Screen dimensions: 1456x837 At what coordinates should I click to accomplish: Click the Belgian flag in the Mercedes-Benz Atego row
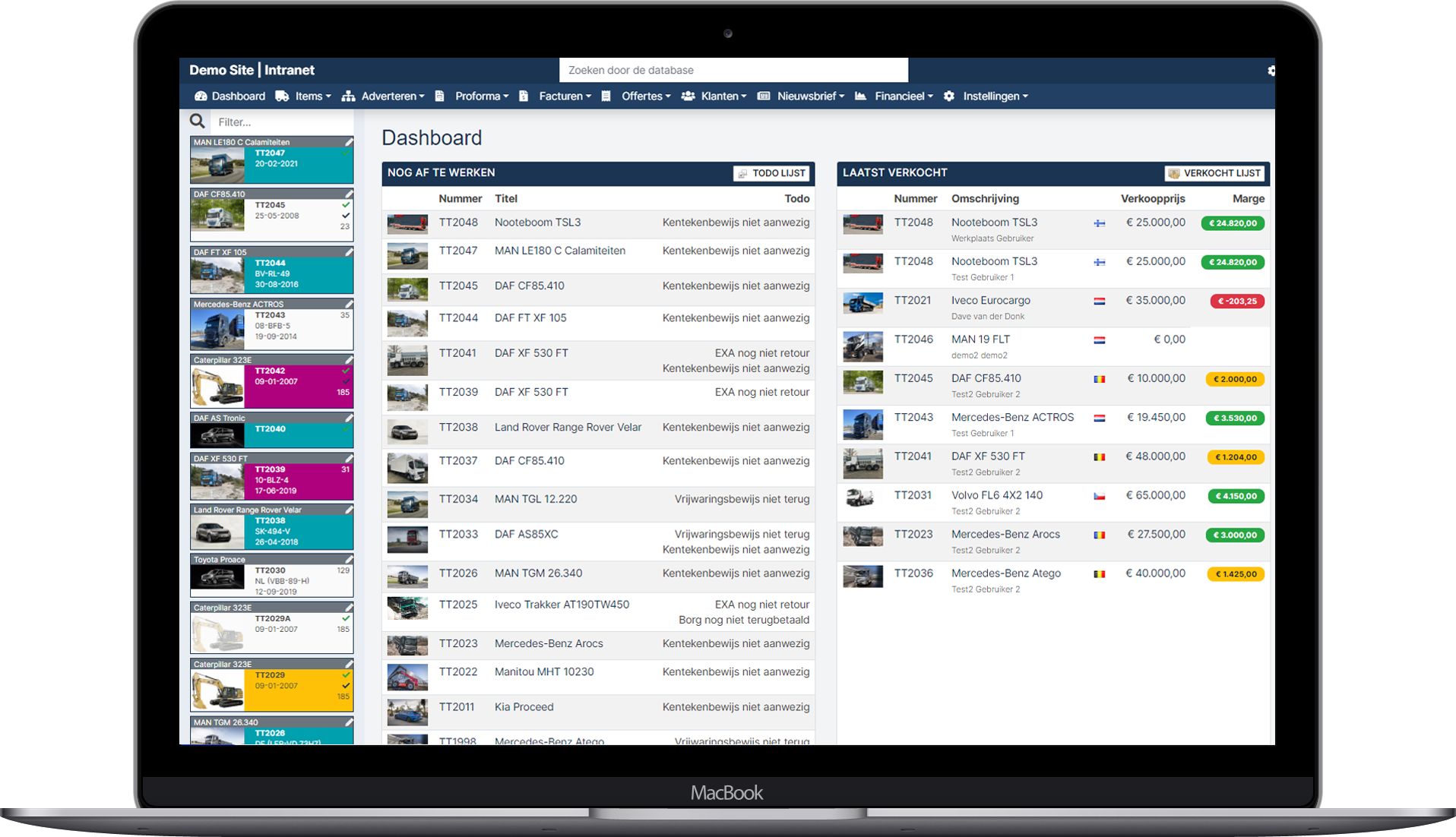1100,574
